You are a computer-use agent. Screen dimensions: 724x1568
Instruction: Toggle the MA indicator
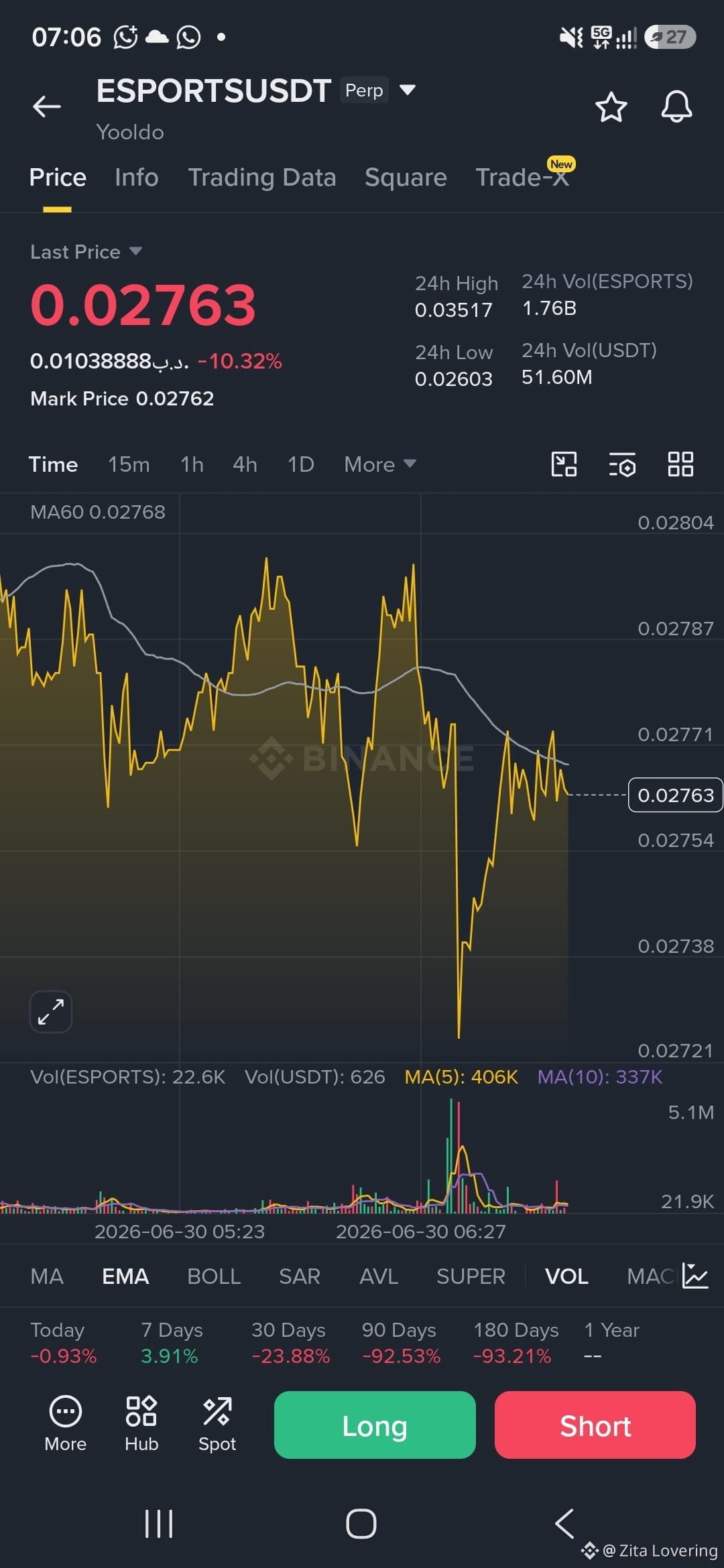tap(47, 1277)
